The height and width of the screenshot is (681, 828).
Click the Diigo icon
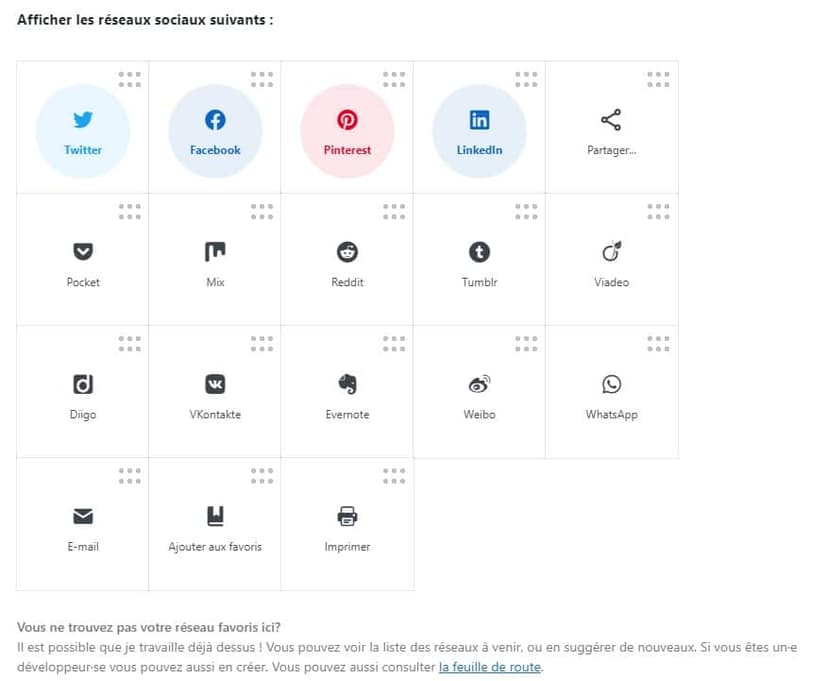click(x=83, y=384)
